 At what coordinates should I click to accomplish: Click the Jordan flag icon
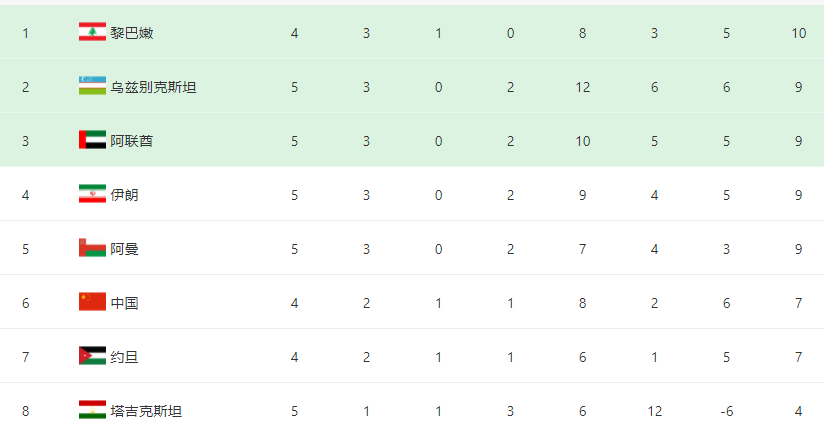click(92, 357)
